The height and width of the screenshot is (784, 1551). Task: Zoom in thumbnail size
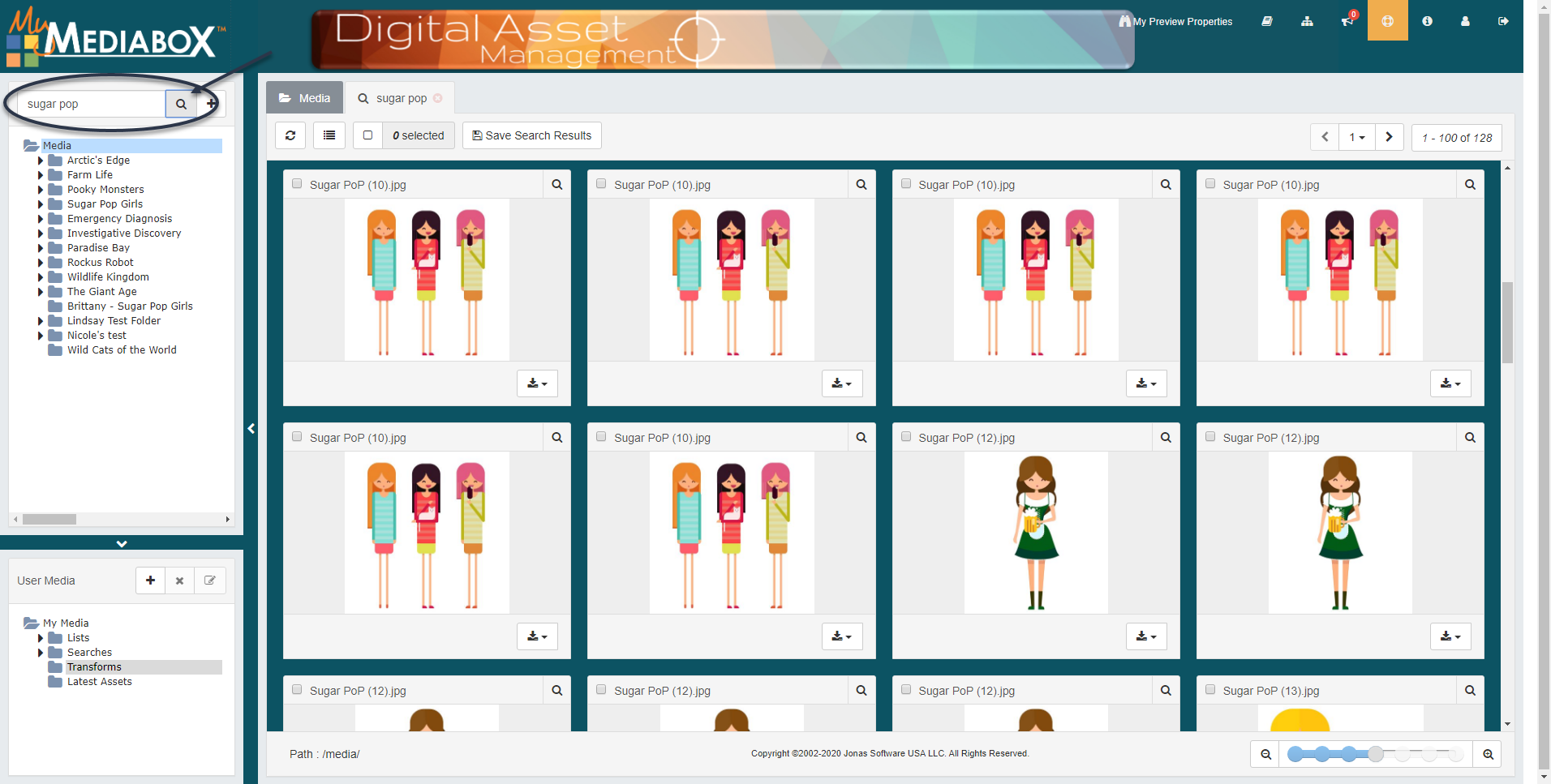coord(1489,754)
